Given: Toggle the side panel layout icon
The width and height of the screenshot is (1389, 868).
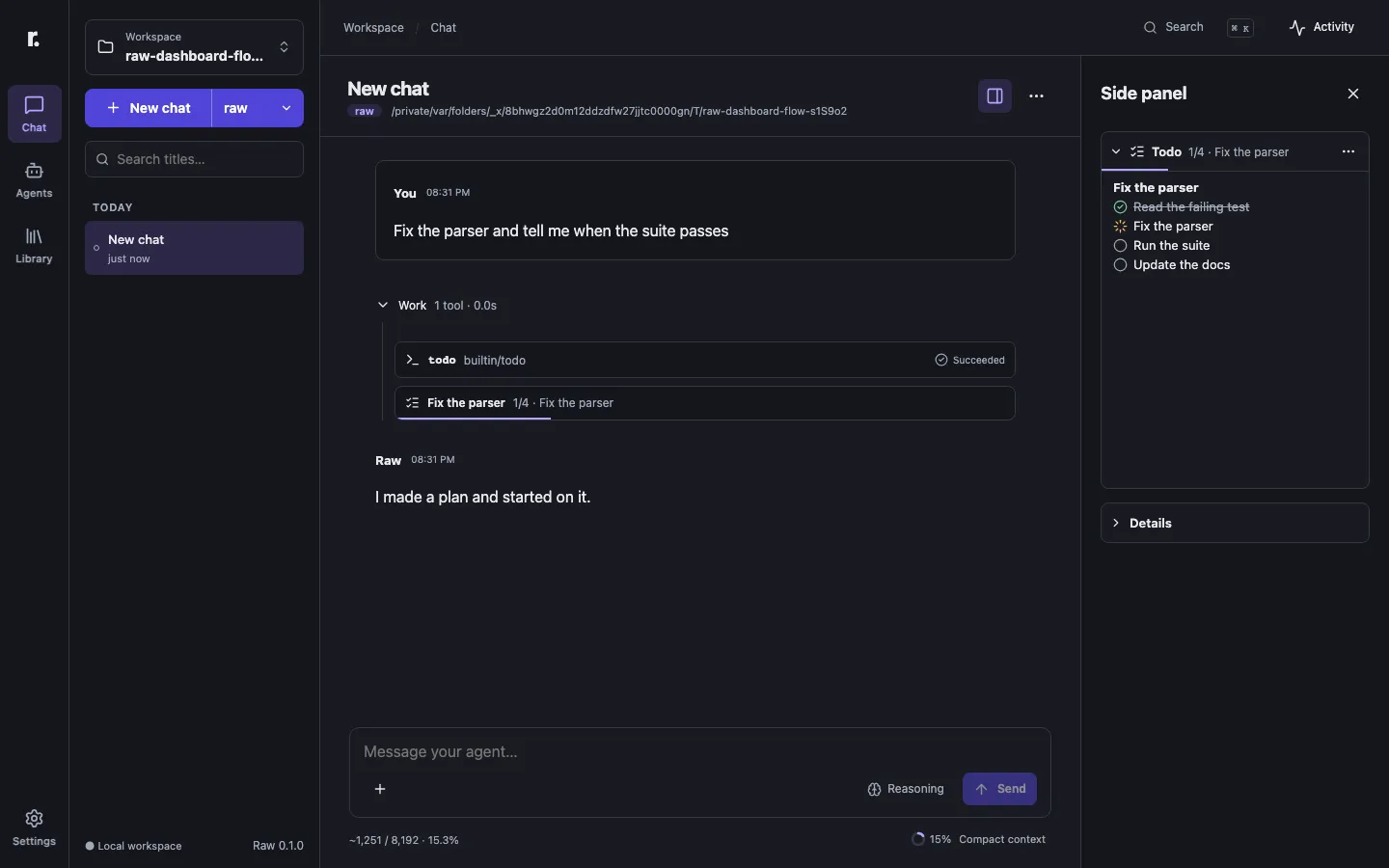Looking at the screenshot, I should (x=994, y=96).
